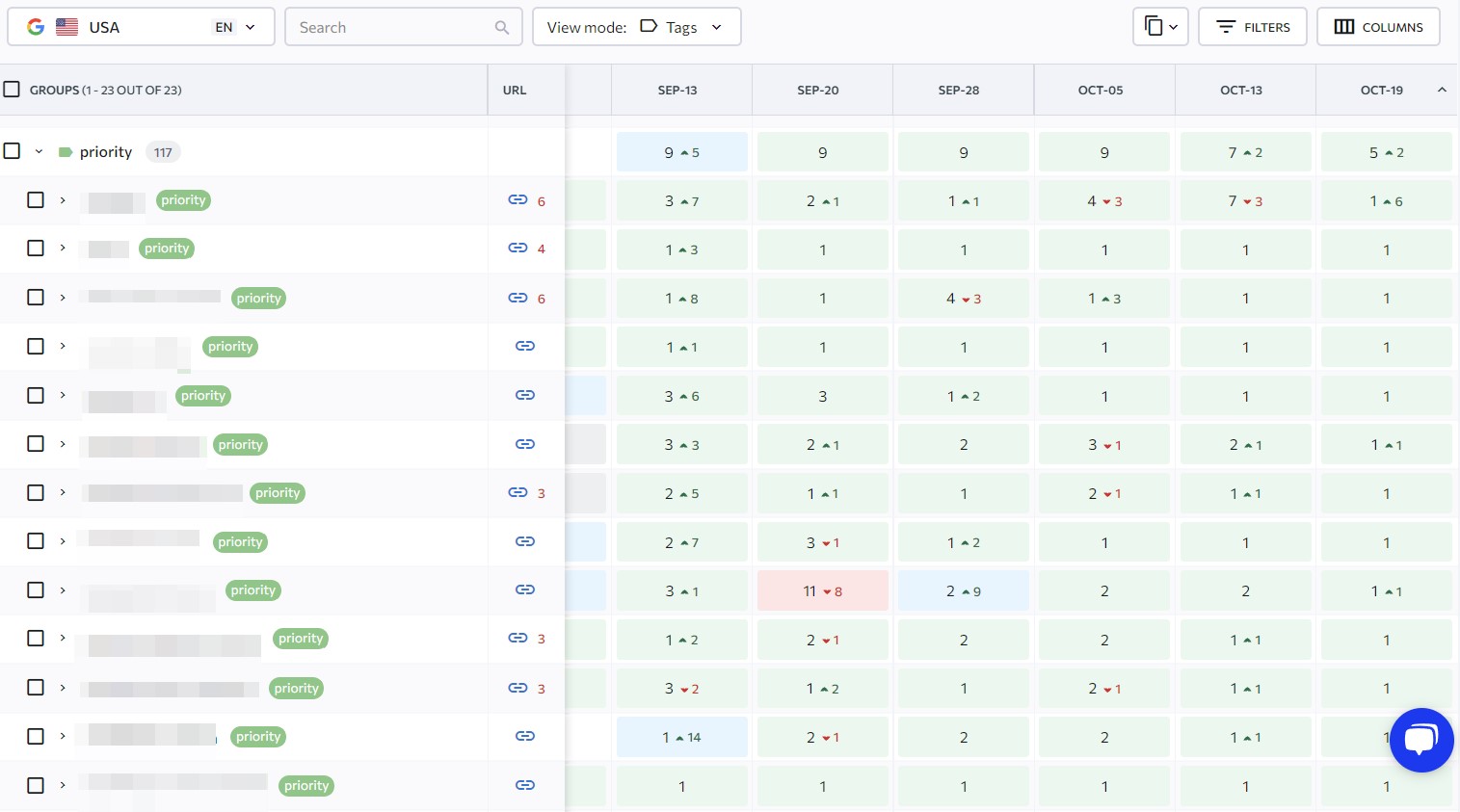The height and width of the screenshot is (812, 1460).
Task: Click the URL link icon with 4
Action: pos(518,249)
